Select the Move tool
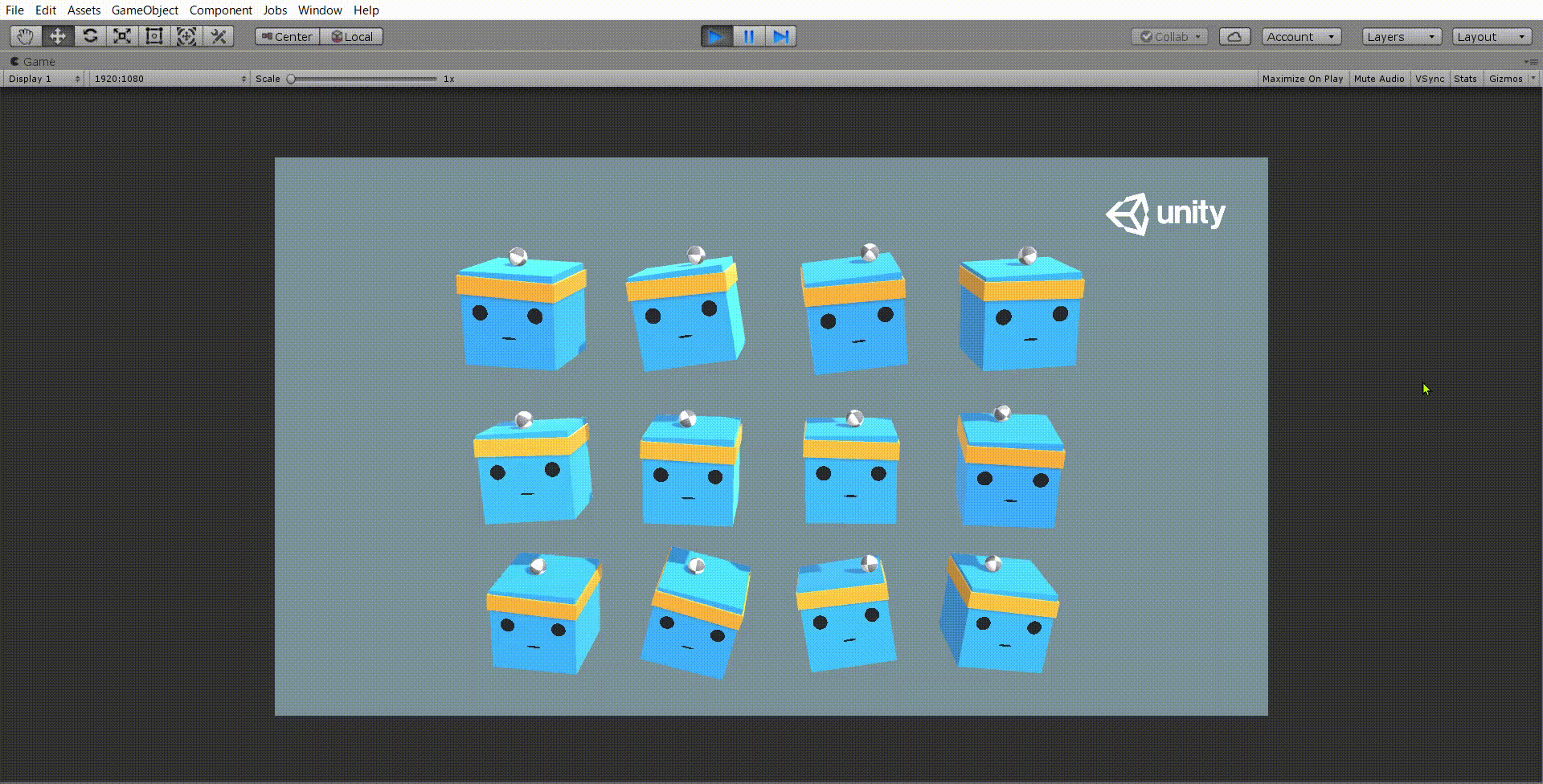 click(x=58, y=36)
